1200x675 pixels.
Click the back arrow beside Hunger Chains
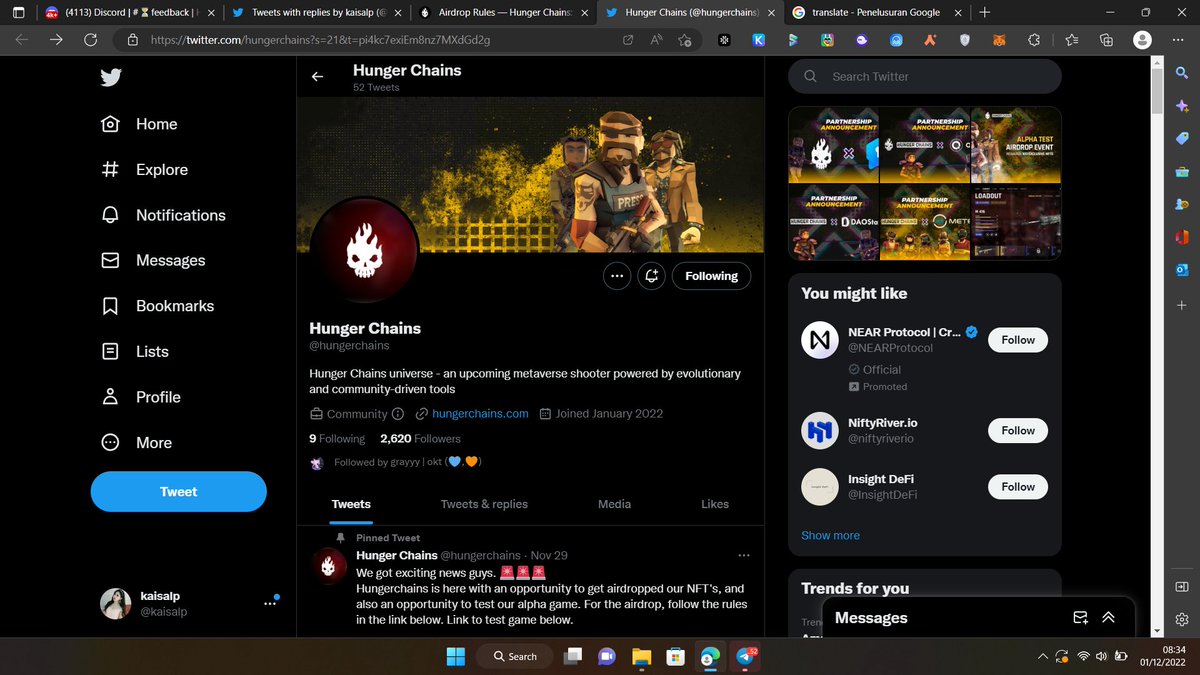tap(317, 77)
